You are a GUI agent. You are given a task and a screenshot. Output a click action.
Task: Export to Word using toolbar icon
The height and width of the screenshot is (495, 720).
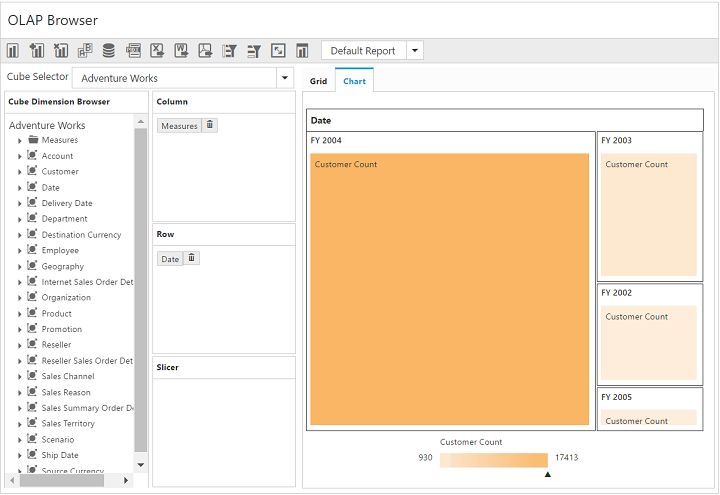click(x=181, y=51)
